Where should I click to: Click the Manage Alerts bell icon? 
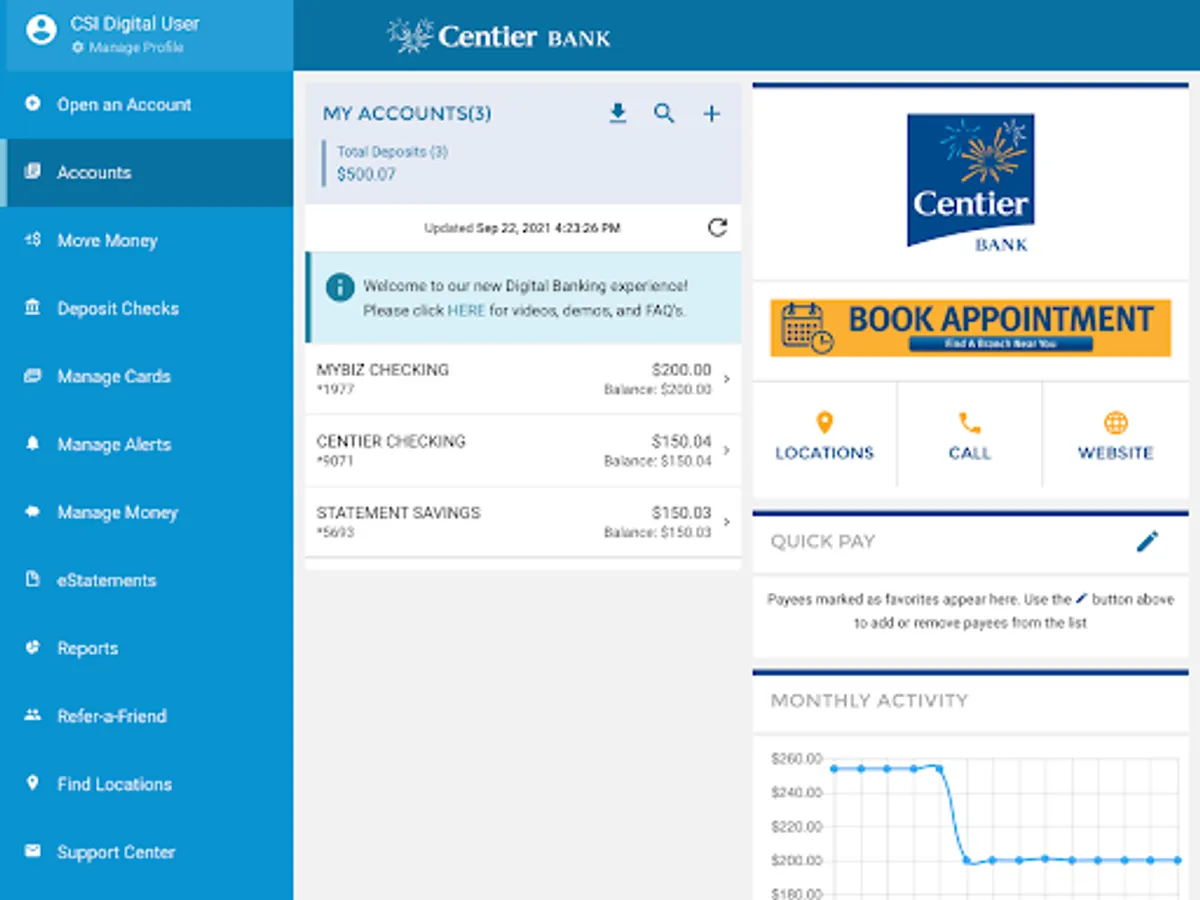(x=33, y=443)
